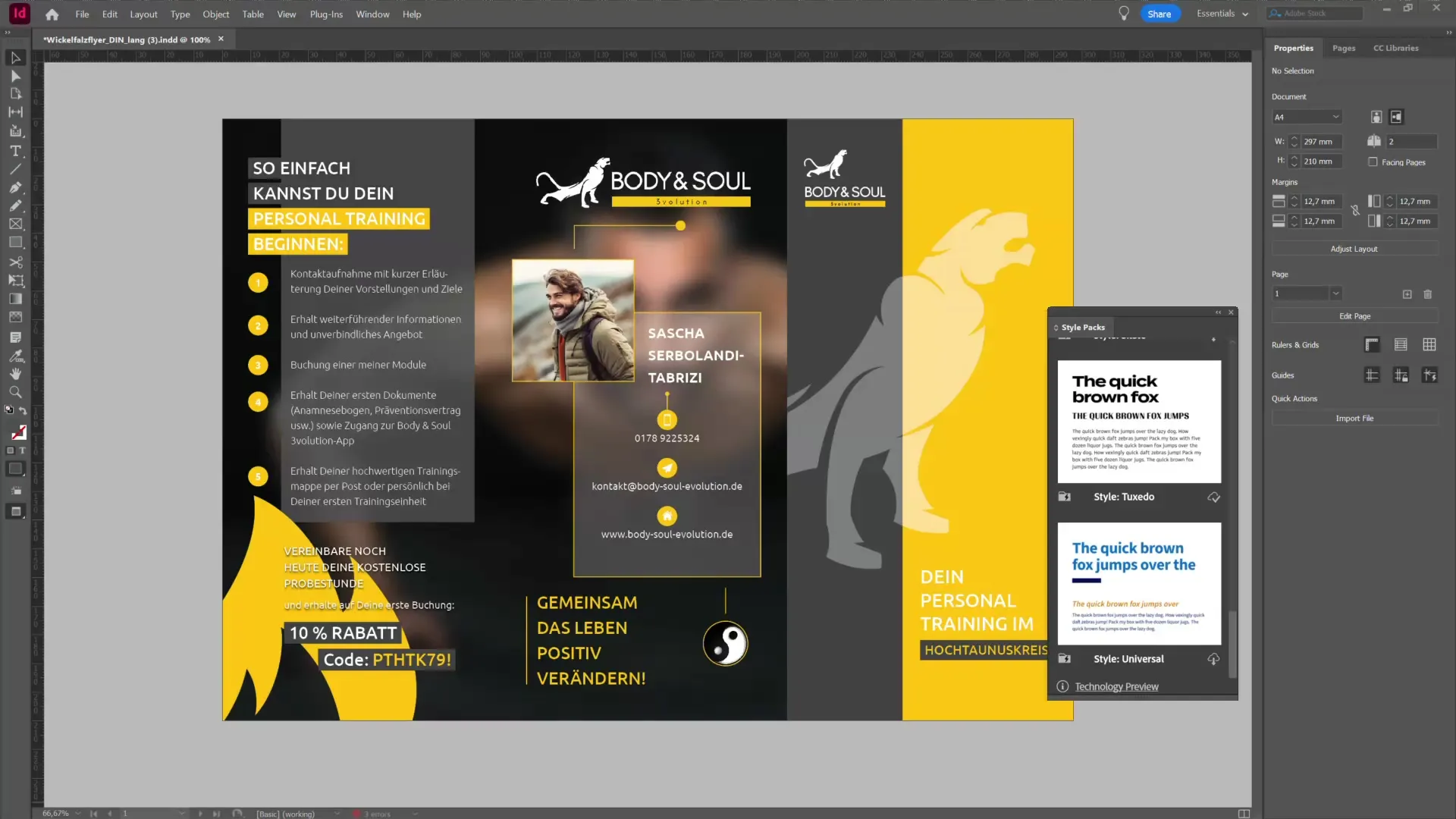Image resolution: width=1456 pixels, height=819 pixels.
Task: Click the fill and stroke color swatch
Action: click(18, 432)
